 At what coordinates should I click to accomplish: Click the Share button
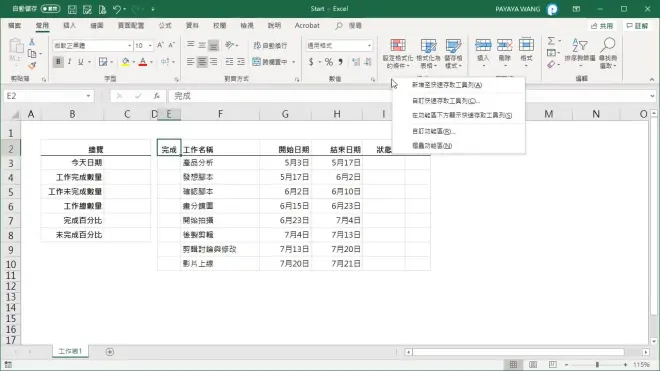pyautogui.click(x=602, y=26)
